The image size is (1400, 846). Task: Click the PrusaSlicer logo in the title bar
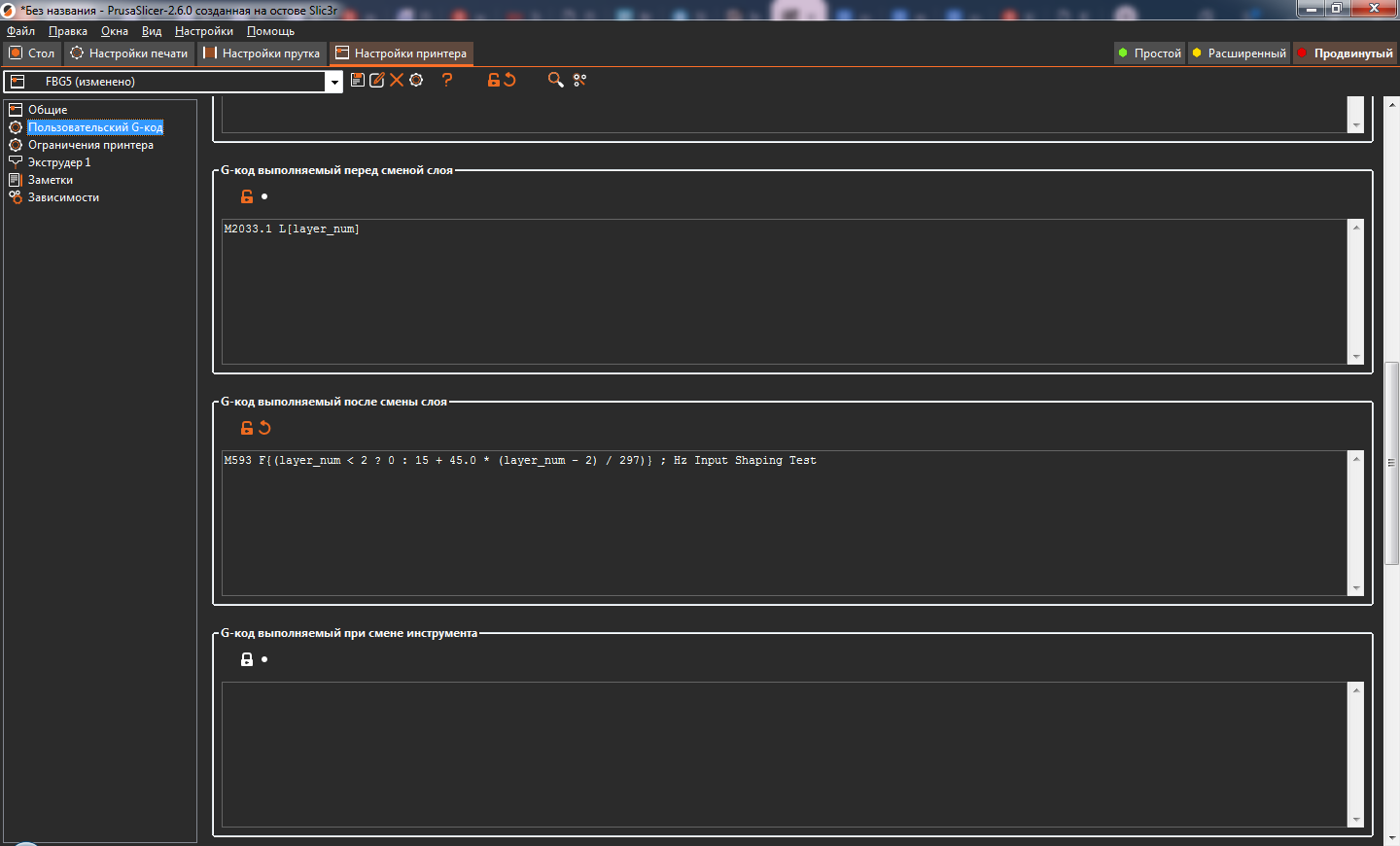click(9, 11)
